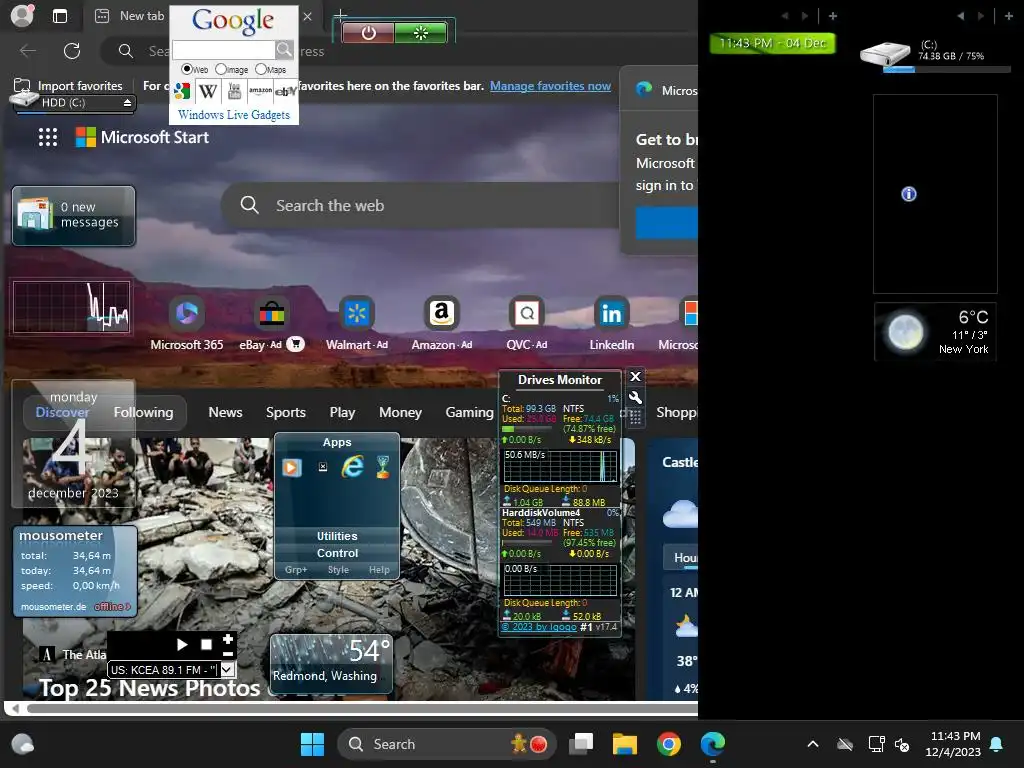Play the radio gadget stream
The width and height of the screenshot is (1024, 768).
[182, 645]
